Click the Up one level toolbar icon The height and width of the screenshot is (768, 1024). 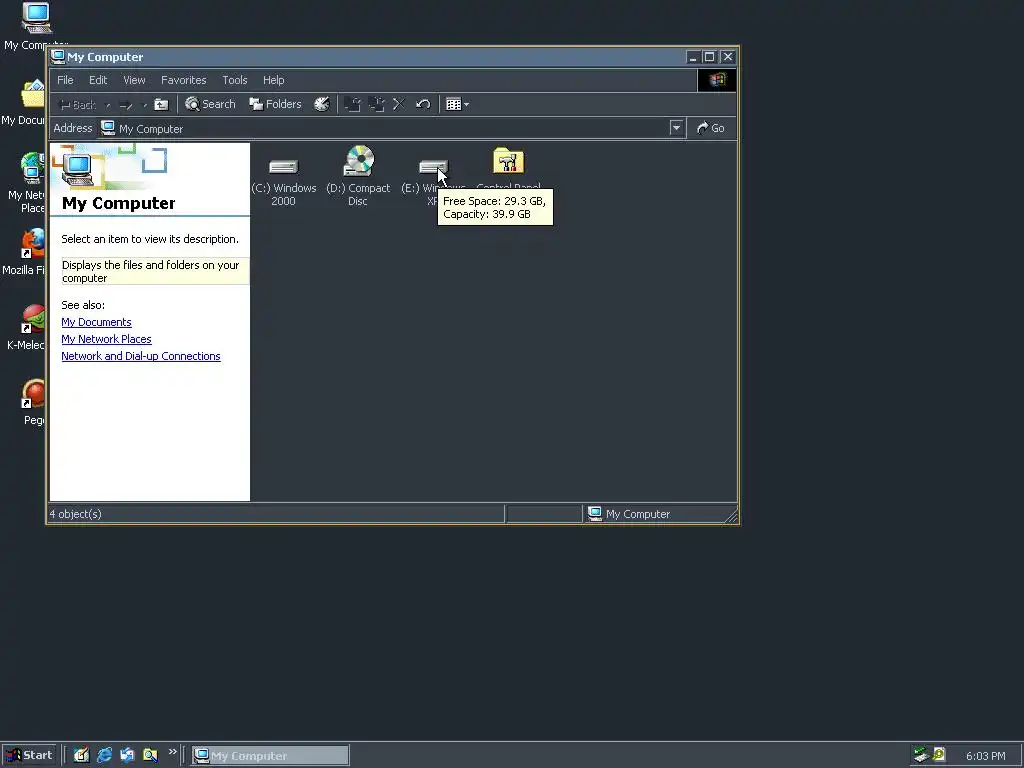coord(161,104)
